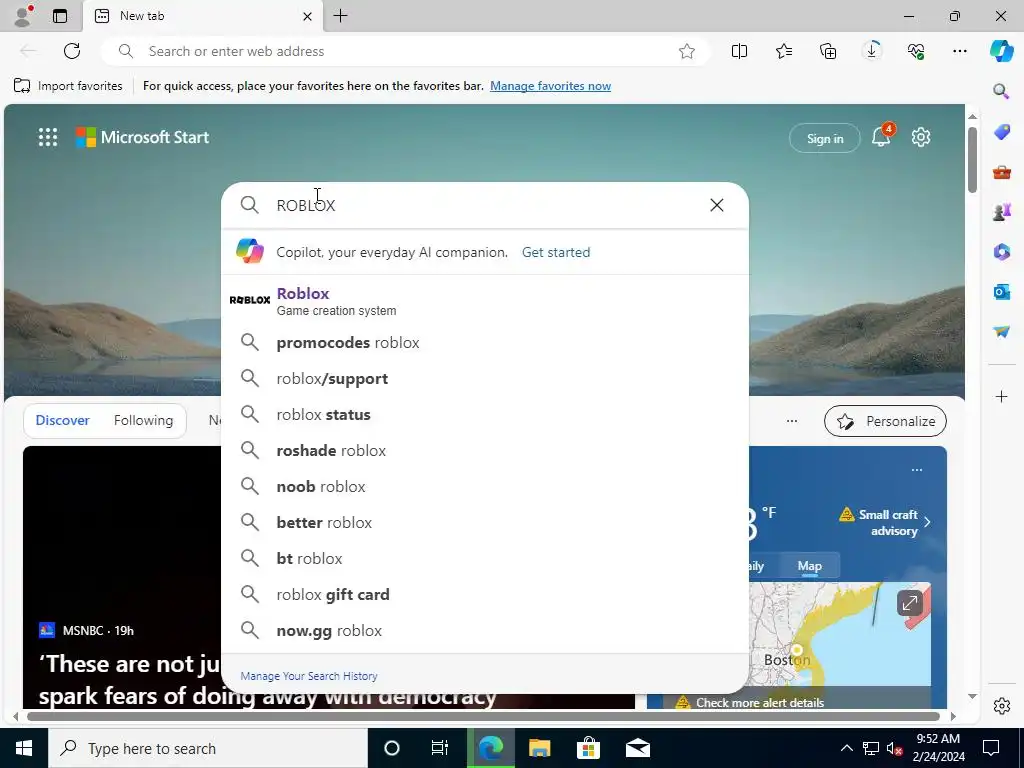Open split screen view
This screenshot has height=768, width=1024.
pos(739,51)
